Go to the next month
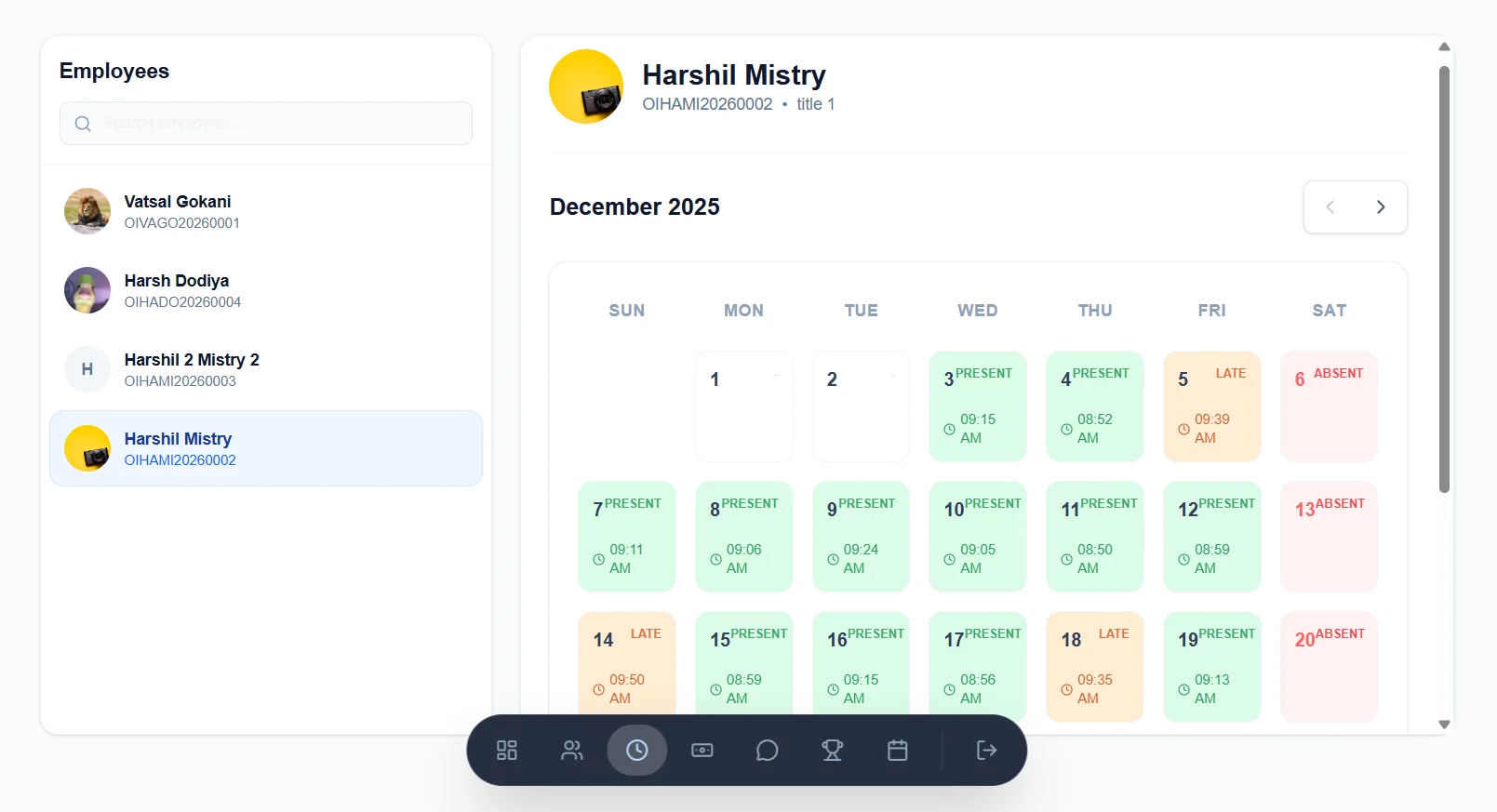This screenshot has height=812, width=1497. coord(1381,207)
